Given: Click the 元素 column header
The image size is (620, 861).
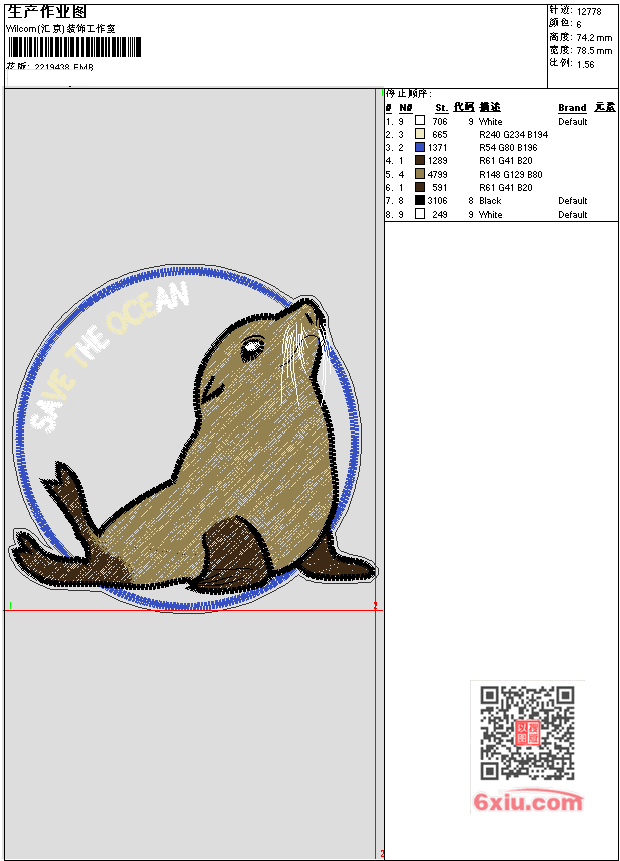Looking at the screenshot, I should [604, 108].
